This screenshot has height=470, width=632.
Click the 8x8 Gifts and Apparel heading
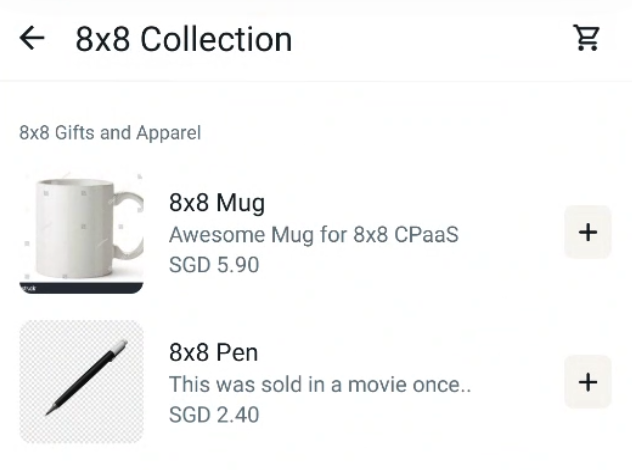(110, 132)
